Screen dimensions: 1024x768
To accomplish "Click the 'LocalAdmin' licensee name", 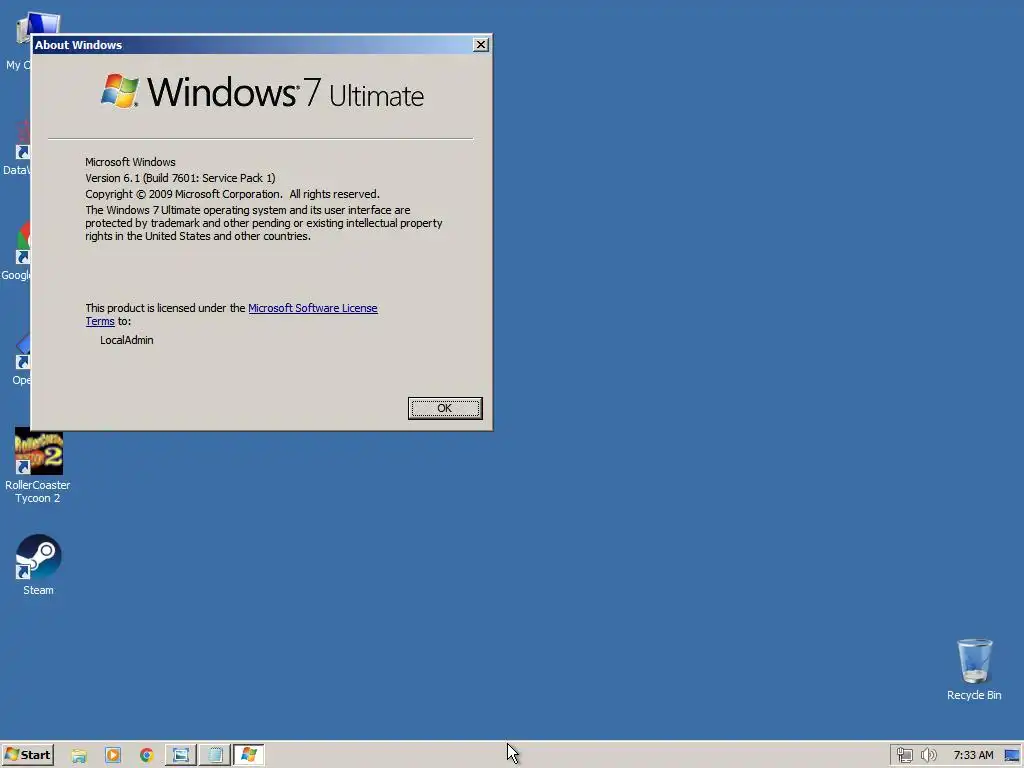I will (x=127, y=340).
